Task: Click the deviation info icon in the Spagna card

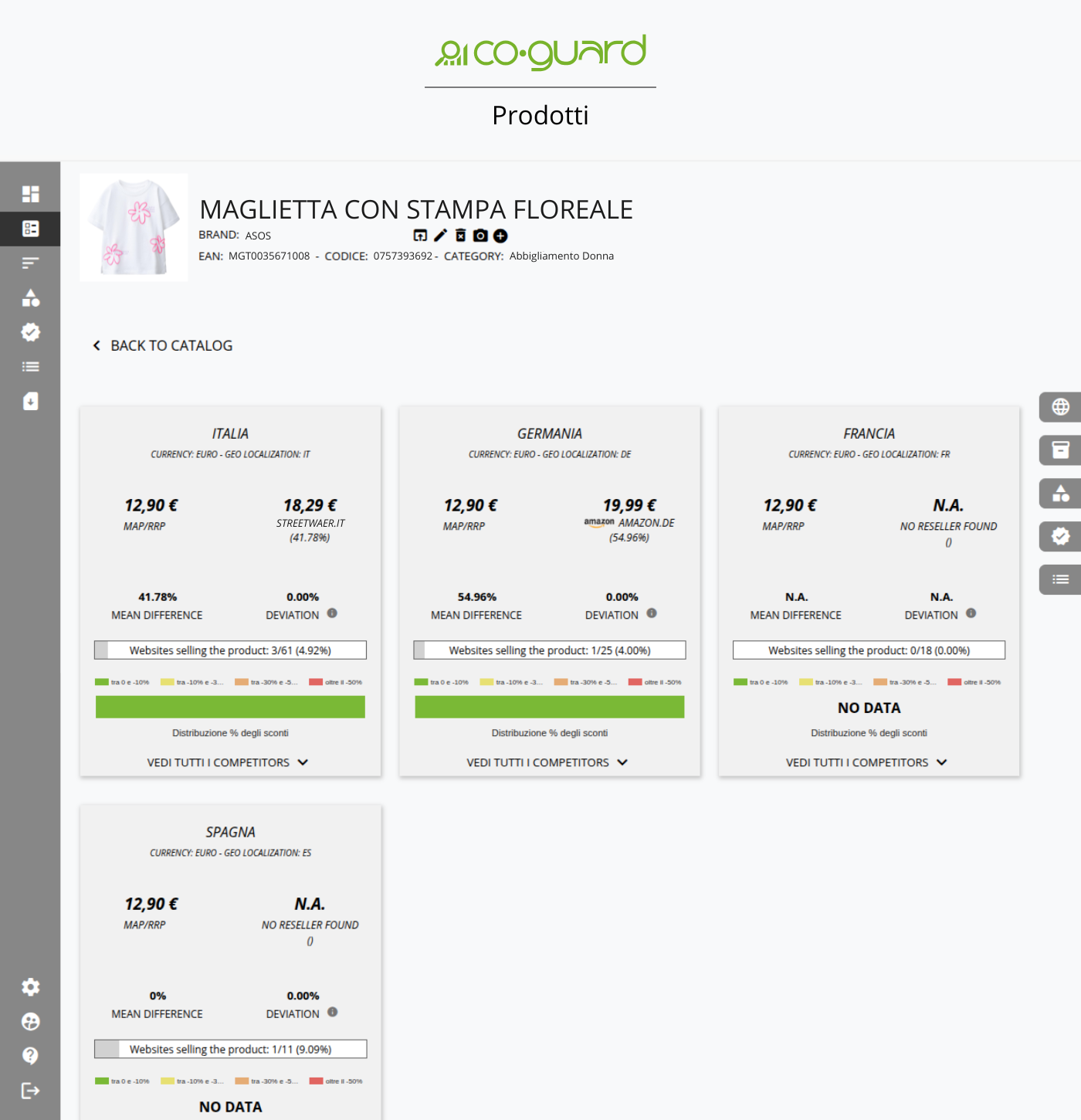Action: pyautogui.click(x=332, y=1012)
